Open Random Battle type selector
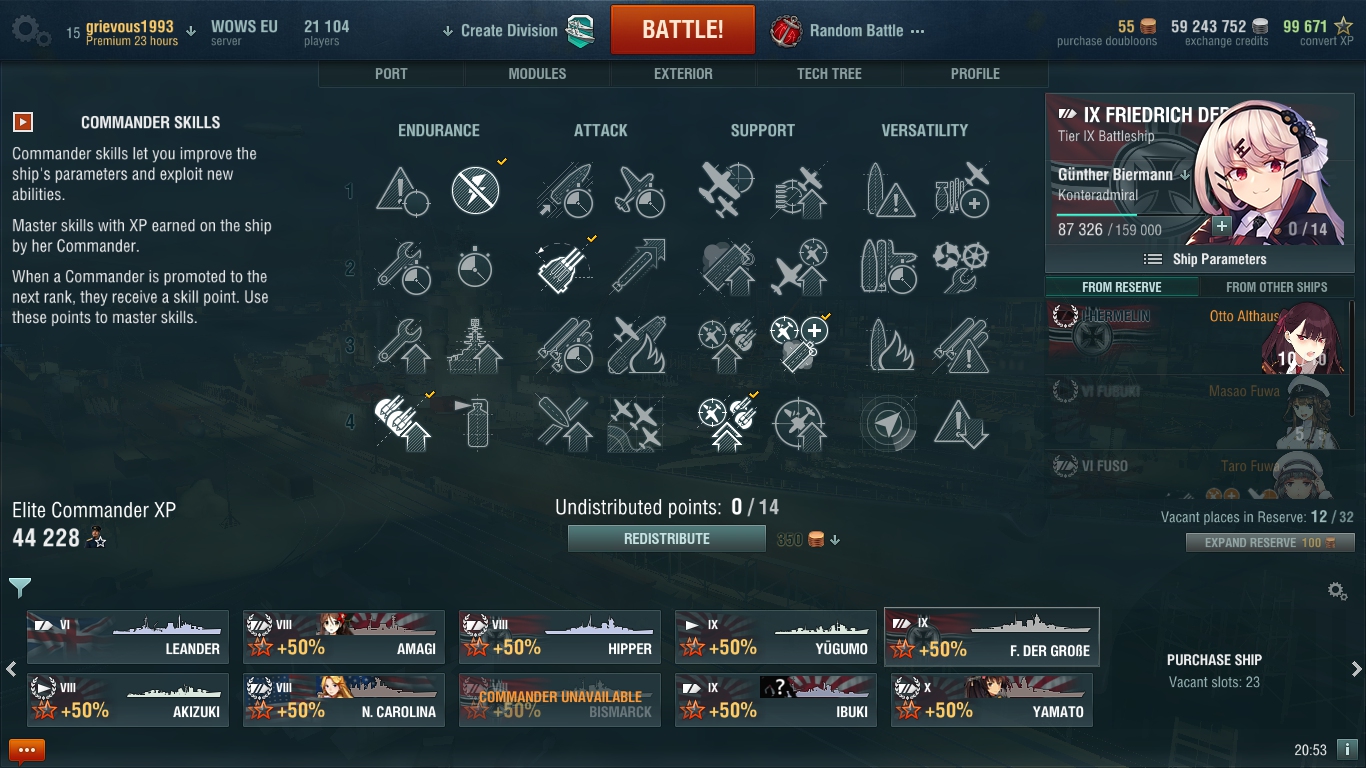1366x768 pixels. [x=848, y=31]
